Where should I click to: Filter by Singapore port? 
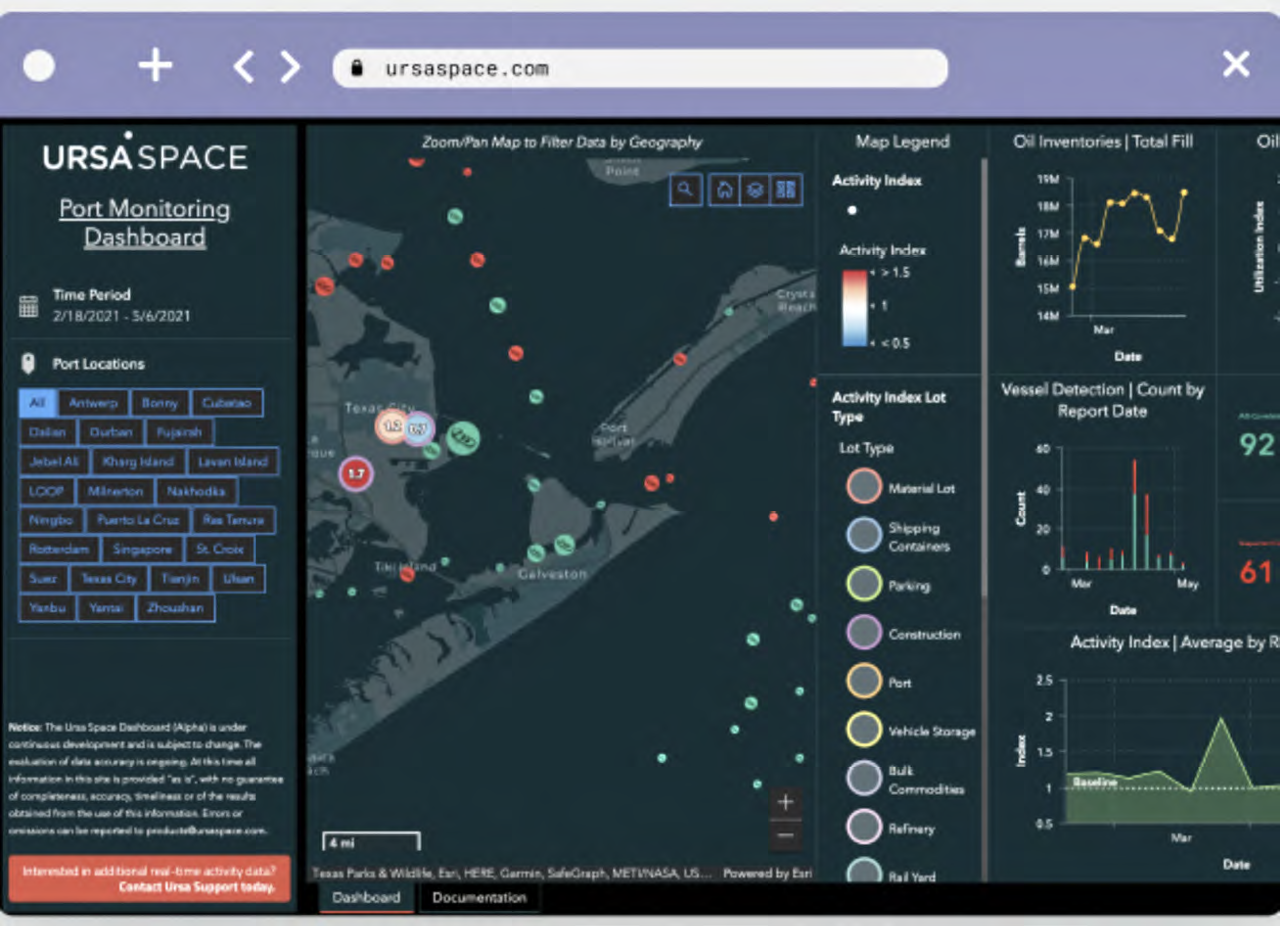(x=142, y=549)
